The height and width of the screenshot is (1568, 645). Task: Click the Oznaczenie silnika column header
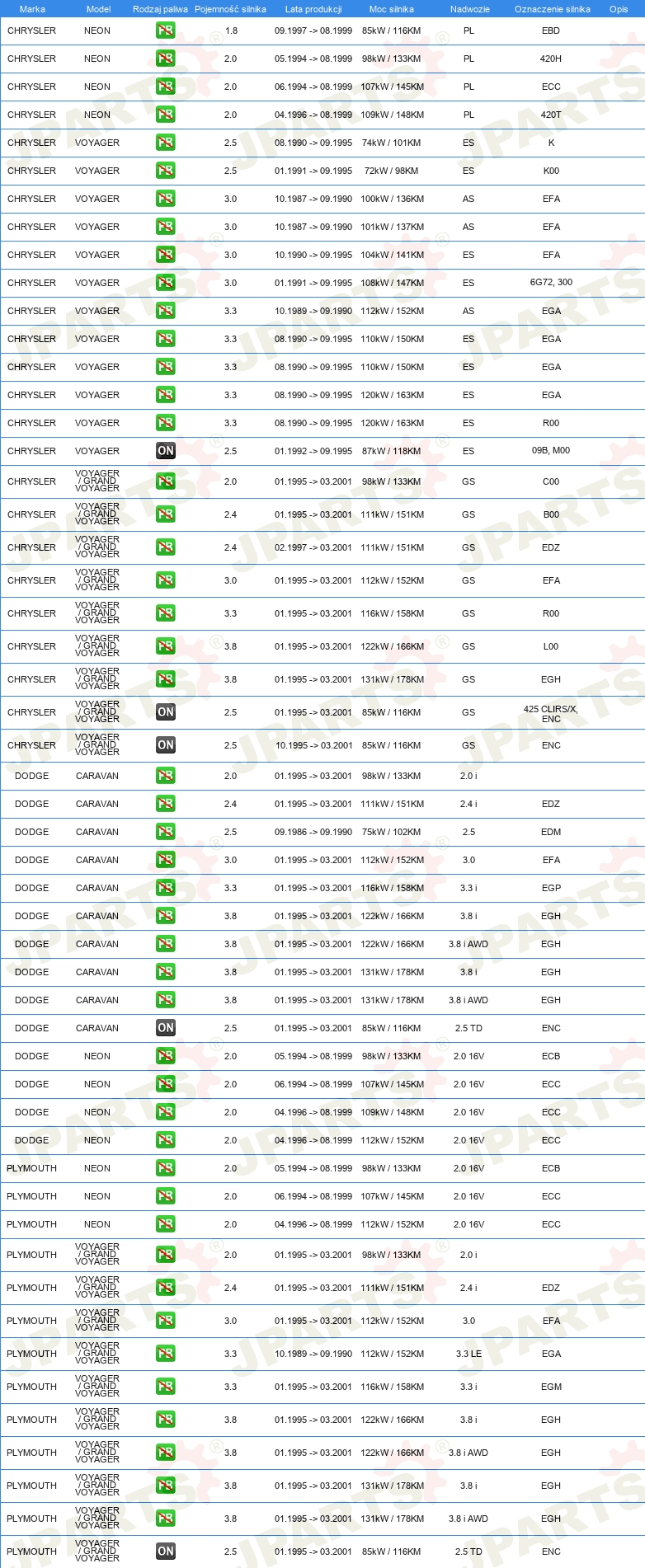[553, 9]
